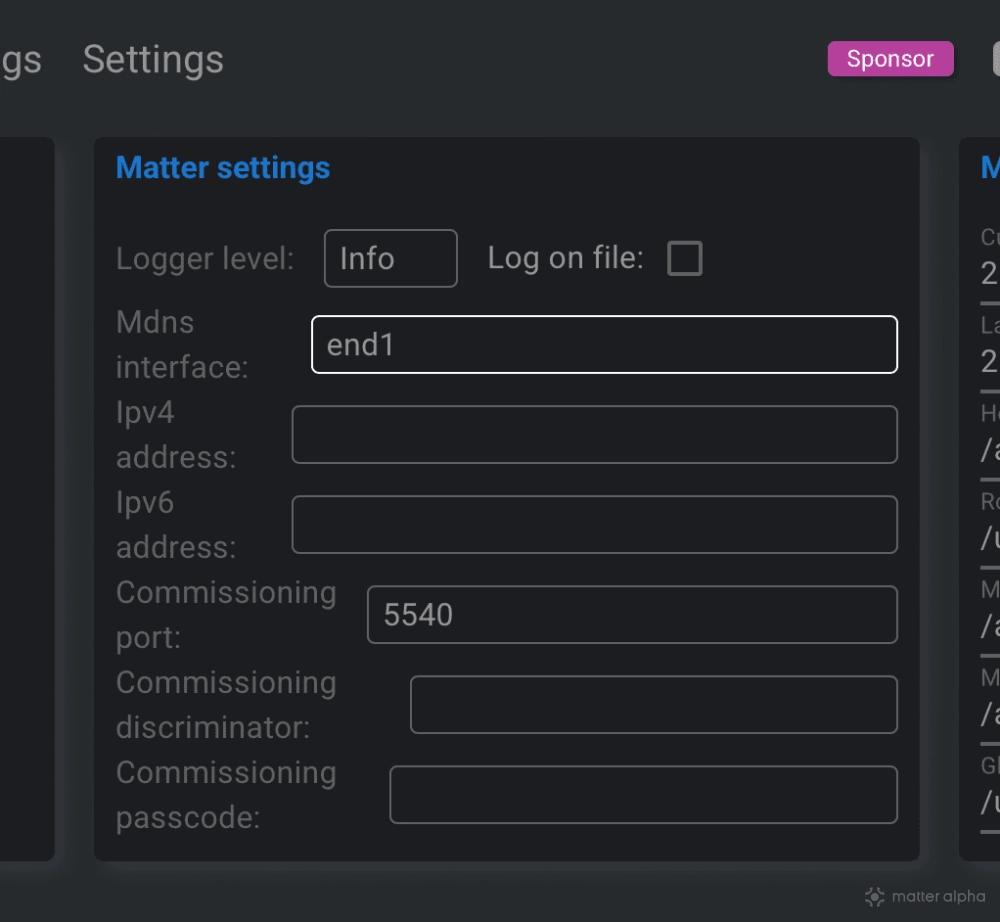
Task: Click the Mdns interface field containing end1
Action: tap(604, 344)
